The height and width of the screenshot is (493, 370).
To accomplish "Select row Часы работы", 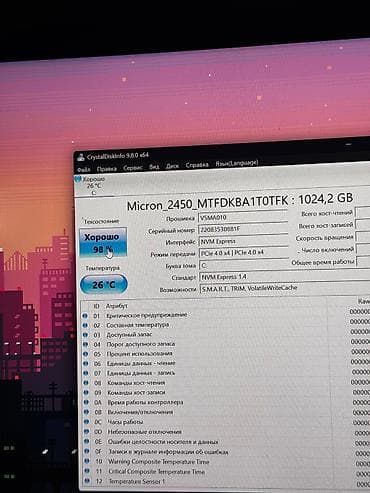I will [x=226, y=422].
